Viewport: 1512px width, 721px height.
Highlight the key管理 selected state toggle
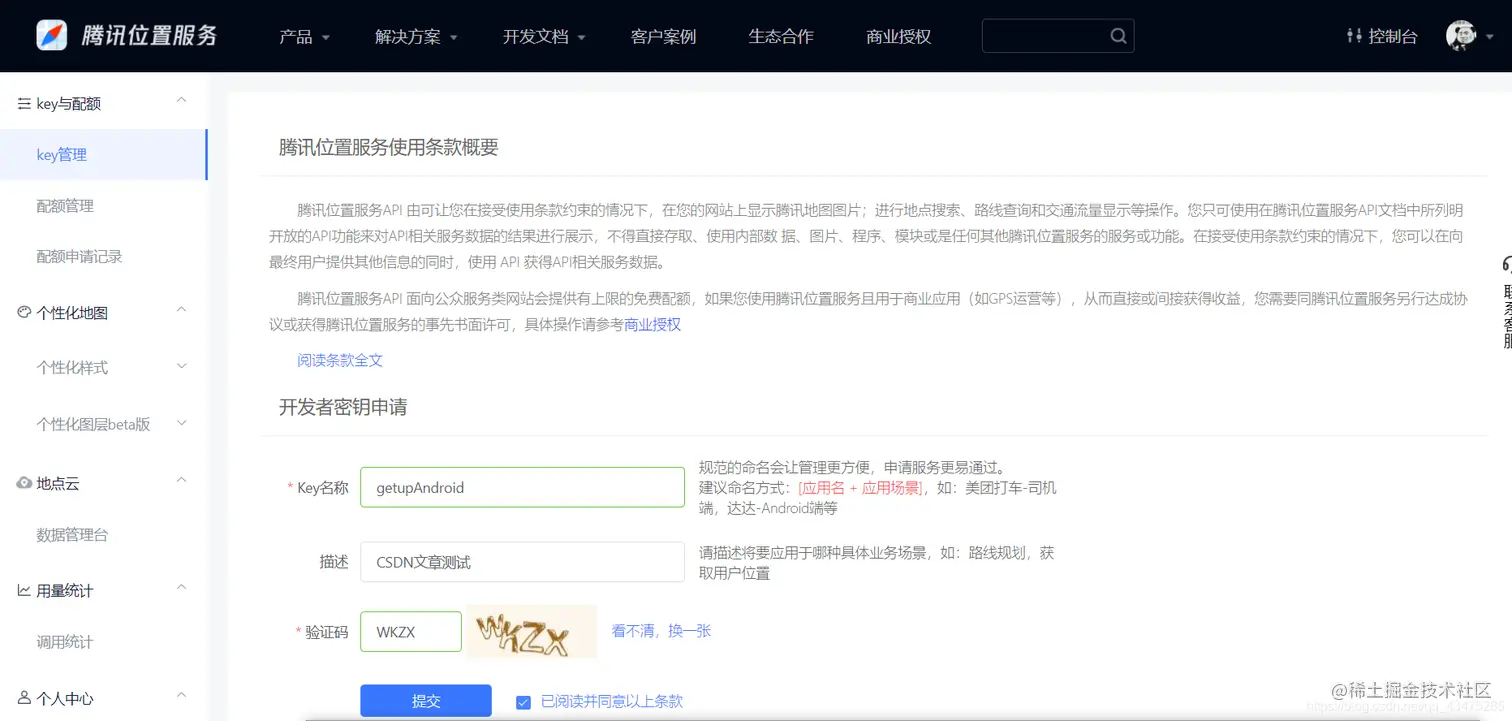[62, 154]
